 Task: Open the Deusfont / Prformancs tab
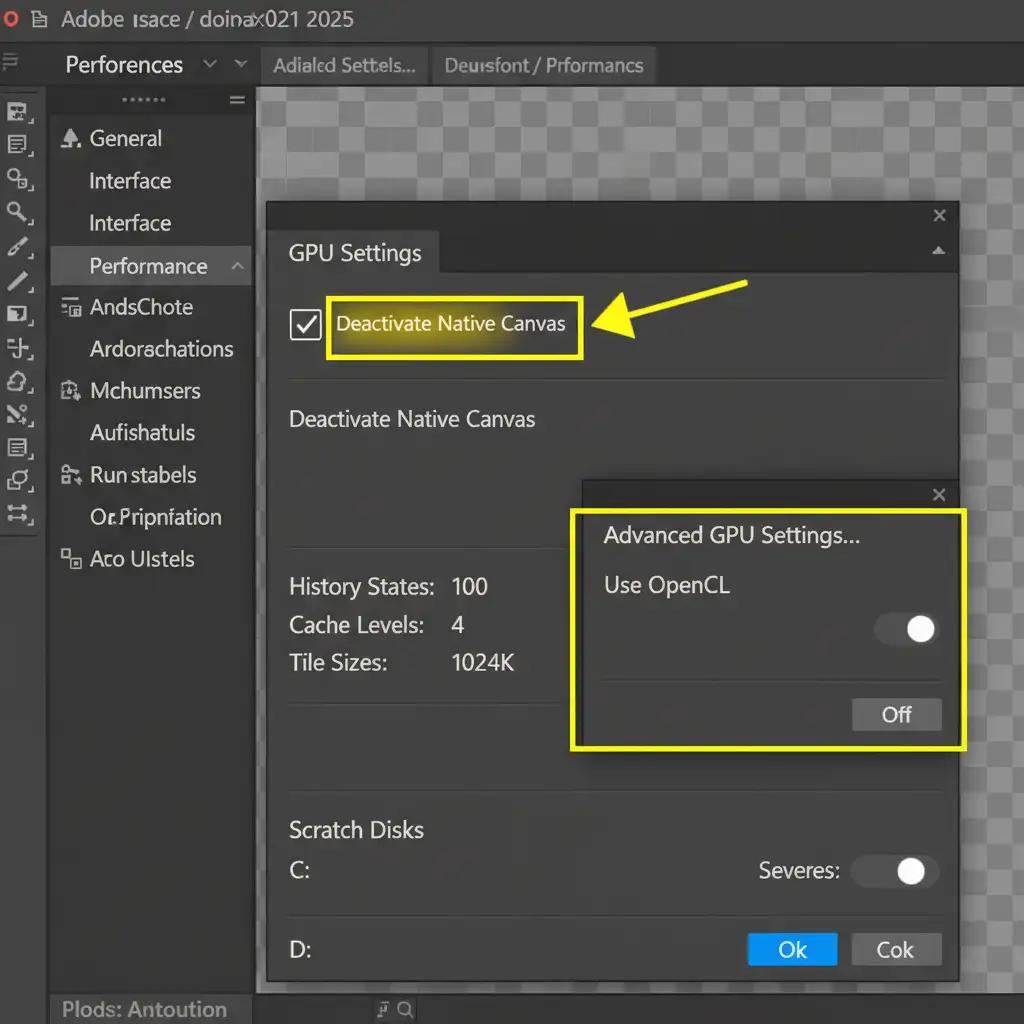coord(543,66)
